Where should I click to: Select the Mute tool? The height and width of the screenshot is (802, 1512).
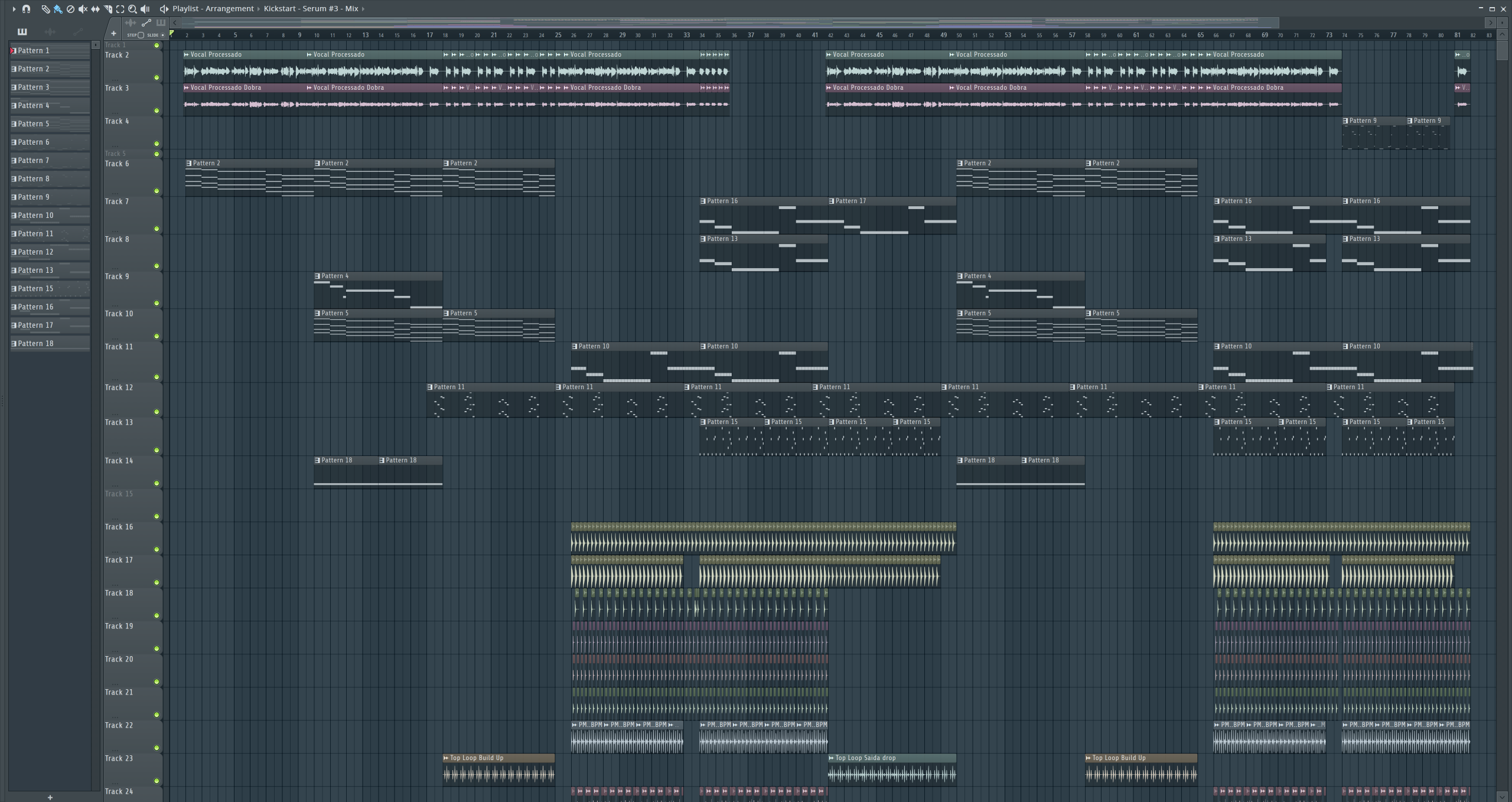pos(83,9)
